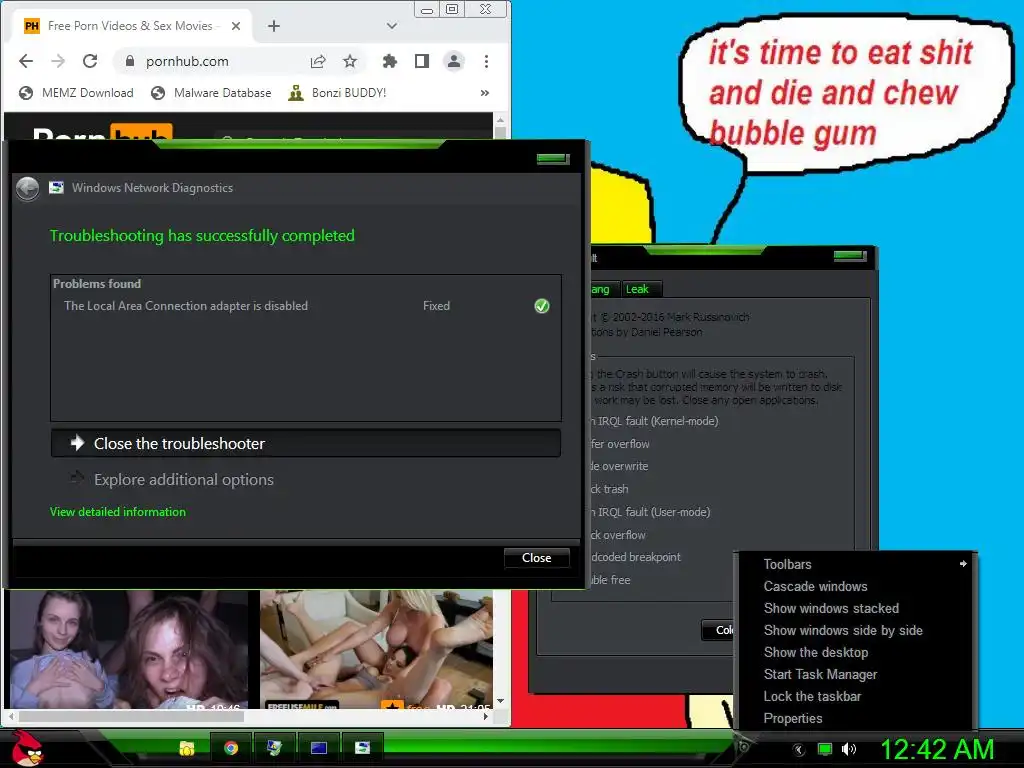The height and width of the screenshot is (768, 1024).
Task: Choose Explore additional options
Action: point(172,479)
